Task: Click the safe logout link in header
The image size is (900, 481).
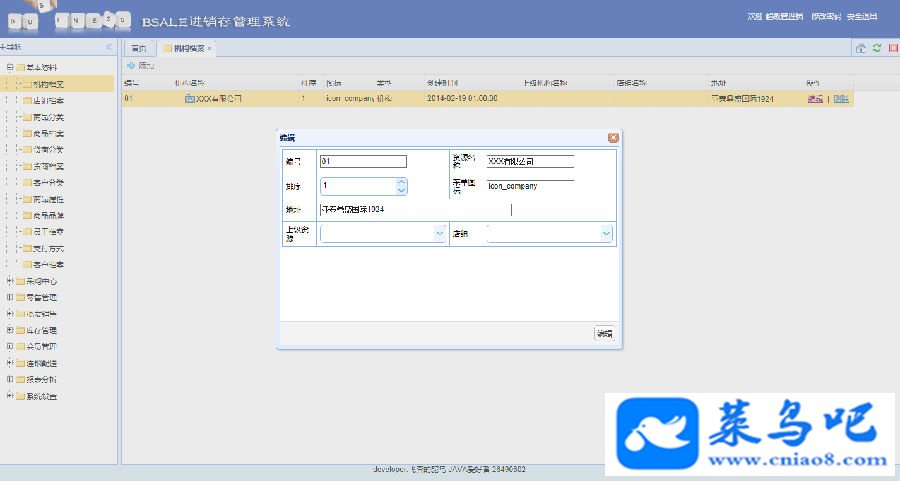Action: tap(862, 17)
